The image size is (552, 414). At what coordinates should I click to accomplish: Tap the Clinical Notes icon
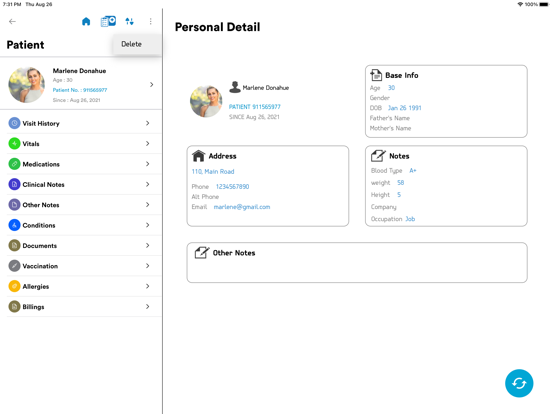coord(14,184)
